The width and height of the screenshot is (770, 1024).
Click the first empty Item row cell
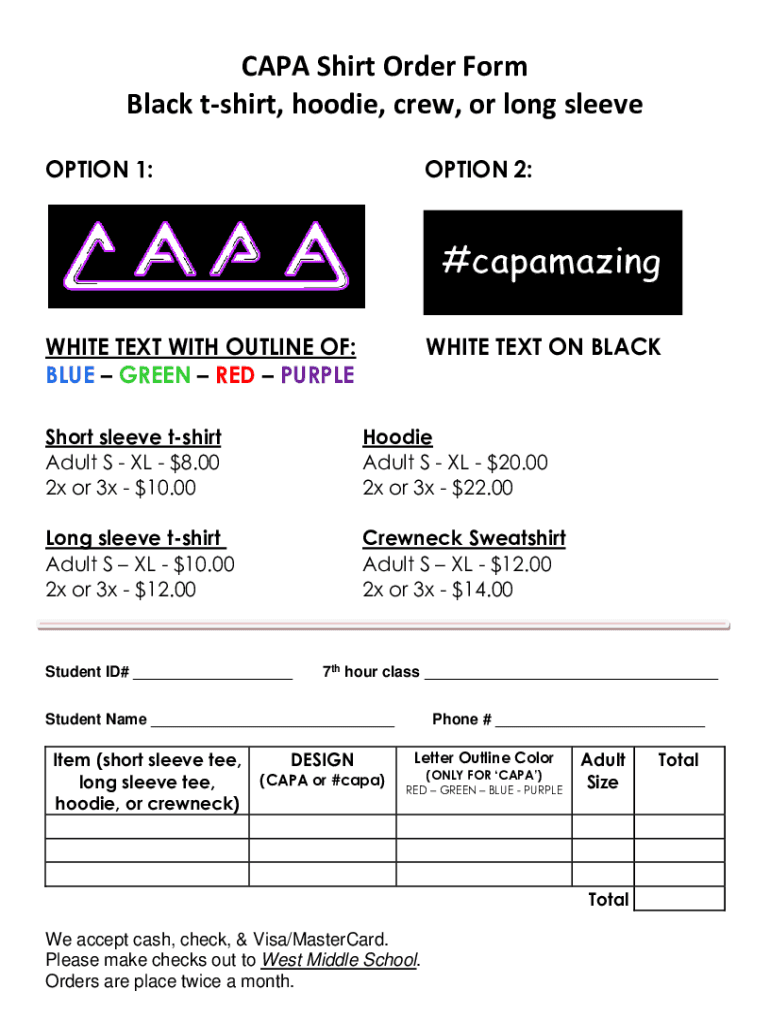(146, 827)
